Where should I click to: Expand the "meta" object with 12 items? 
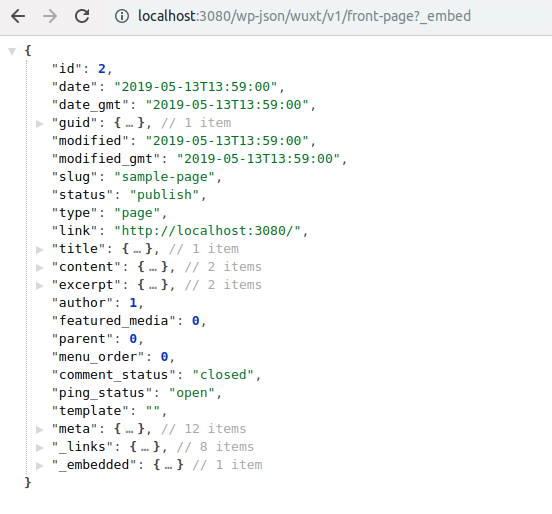[40, 430]
